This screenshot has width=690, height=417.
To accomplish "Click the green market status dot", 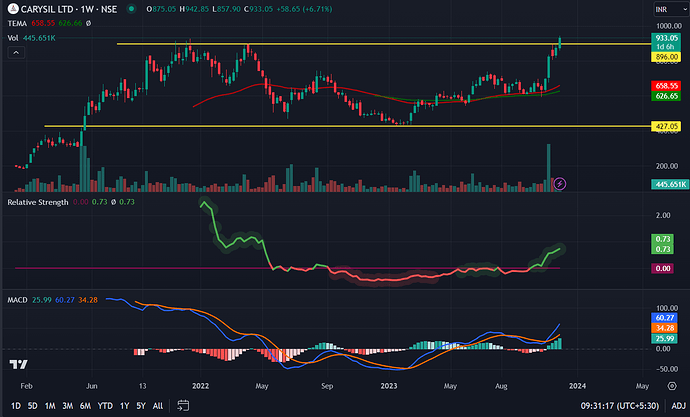I will coord(131,9).
